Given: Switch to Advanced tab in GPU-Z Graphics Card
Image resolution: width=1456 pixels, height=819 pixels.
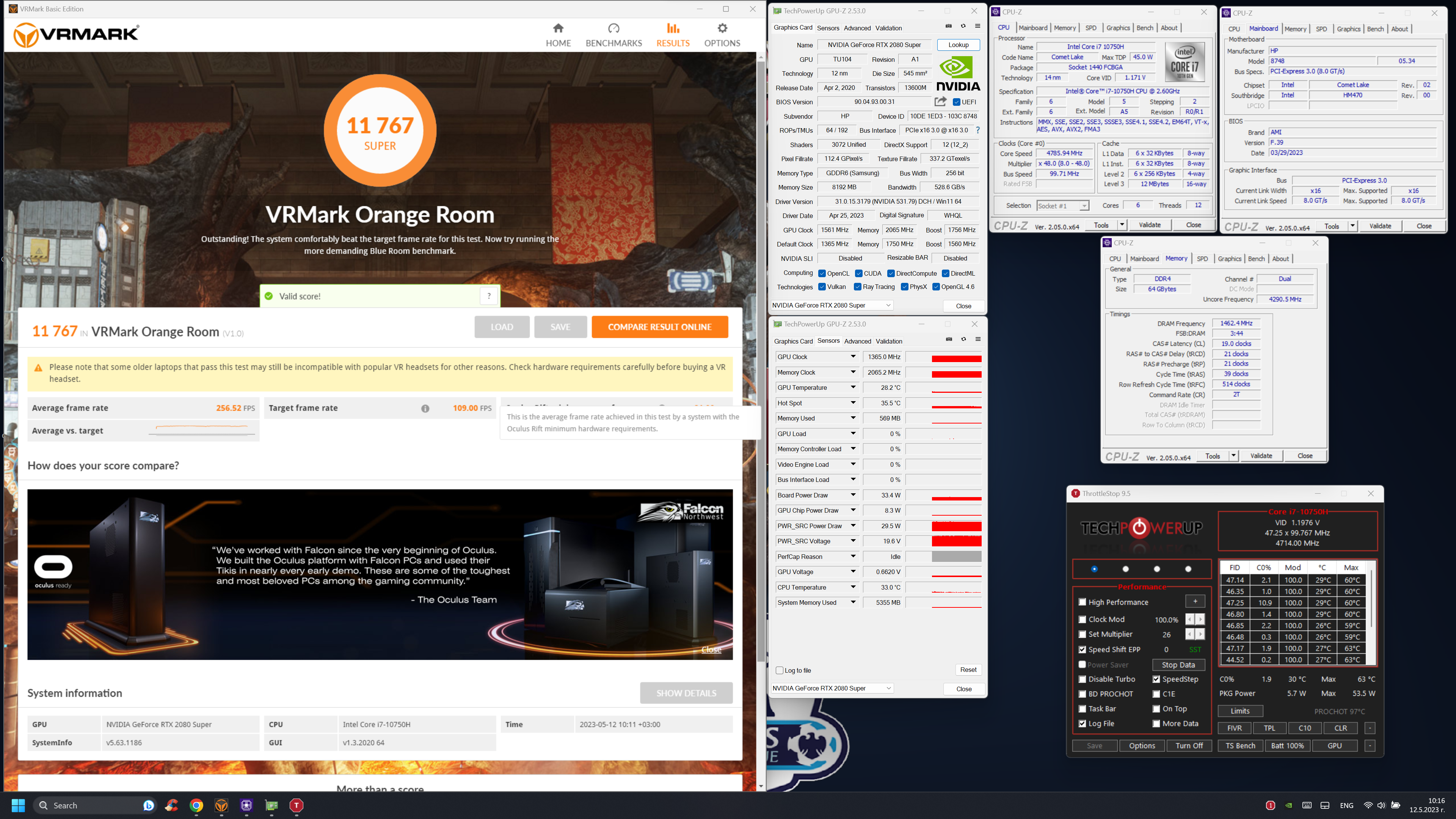Looking at the screenshot, I should pos(857,28).
